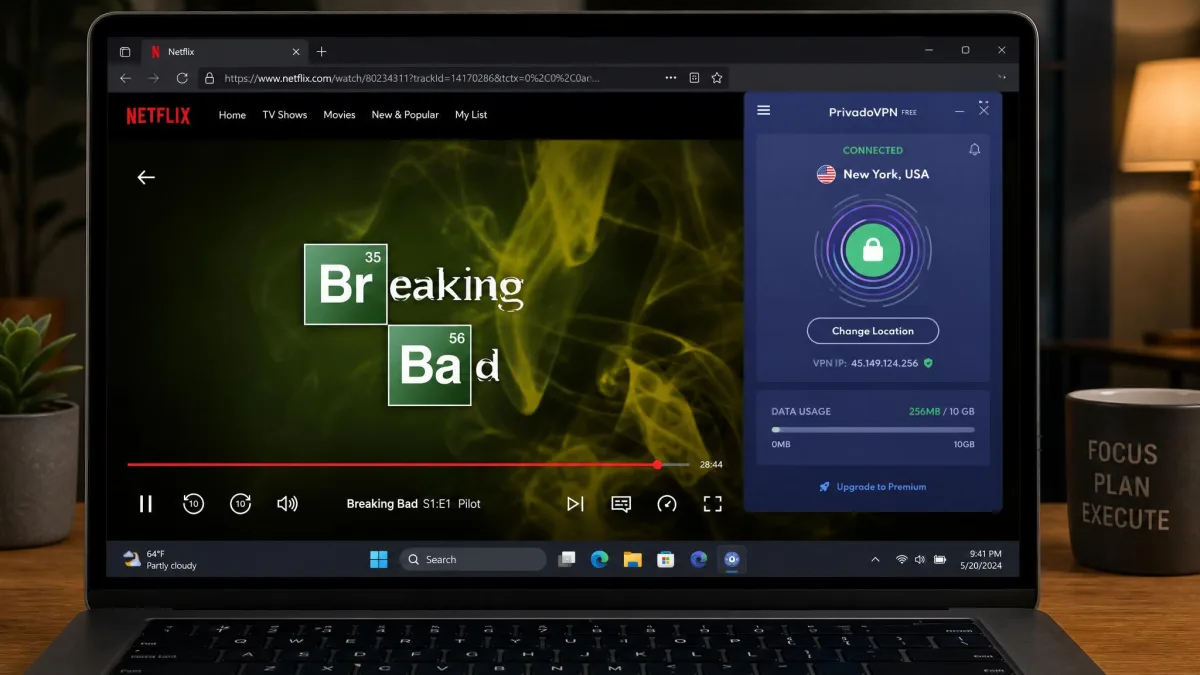Click the Breaking Bad S1:E1 Pilot title
This screenshot has width=1200, height=675.
414,504
